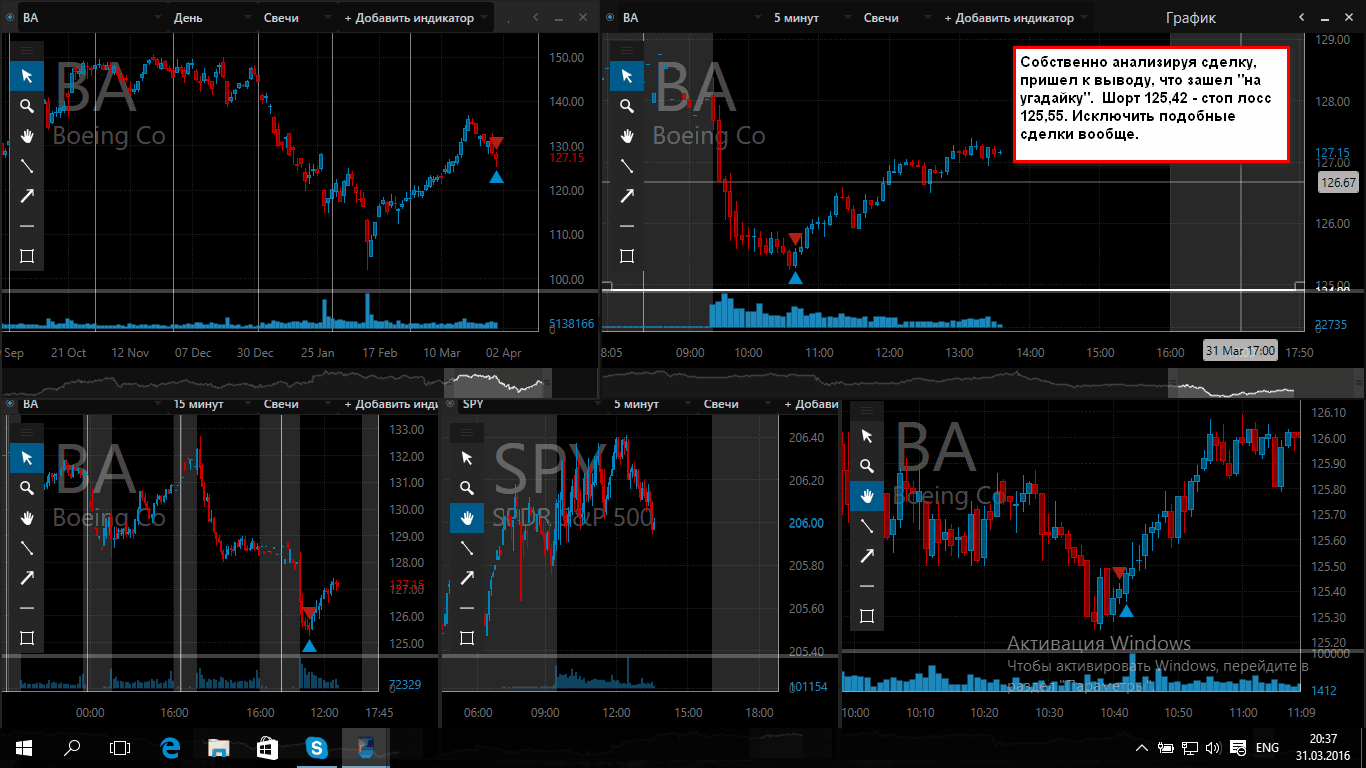Select zoom tool in bottom-right BA chart

point(867,466)
